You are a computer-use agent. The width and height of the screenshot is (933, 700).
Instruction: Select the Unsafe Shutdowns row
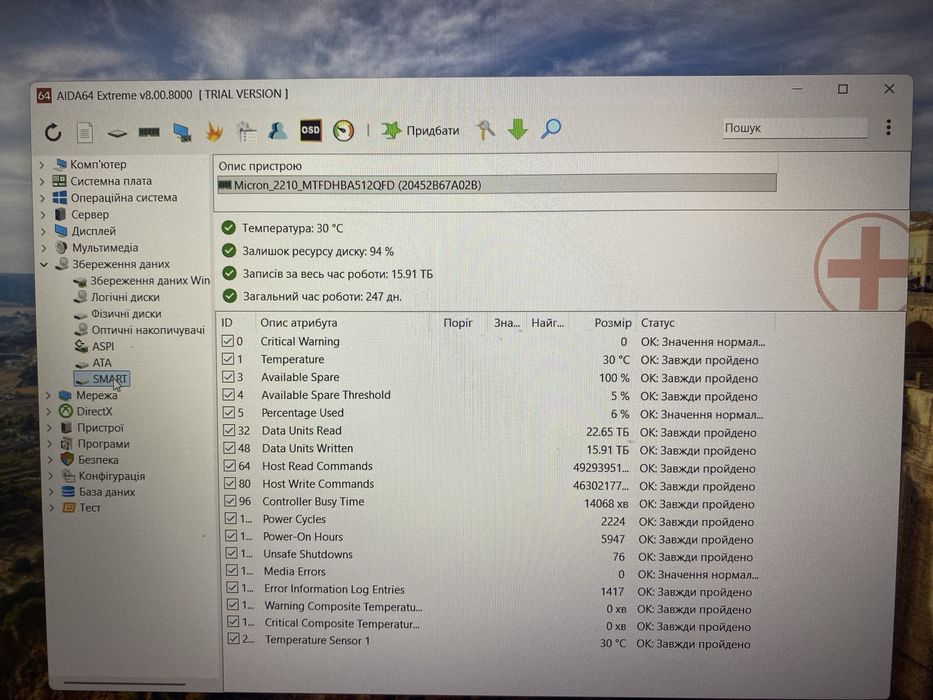tap(491, 555)
